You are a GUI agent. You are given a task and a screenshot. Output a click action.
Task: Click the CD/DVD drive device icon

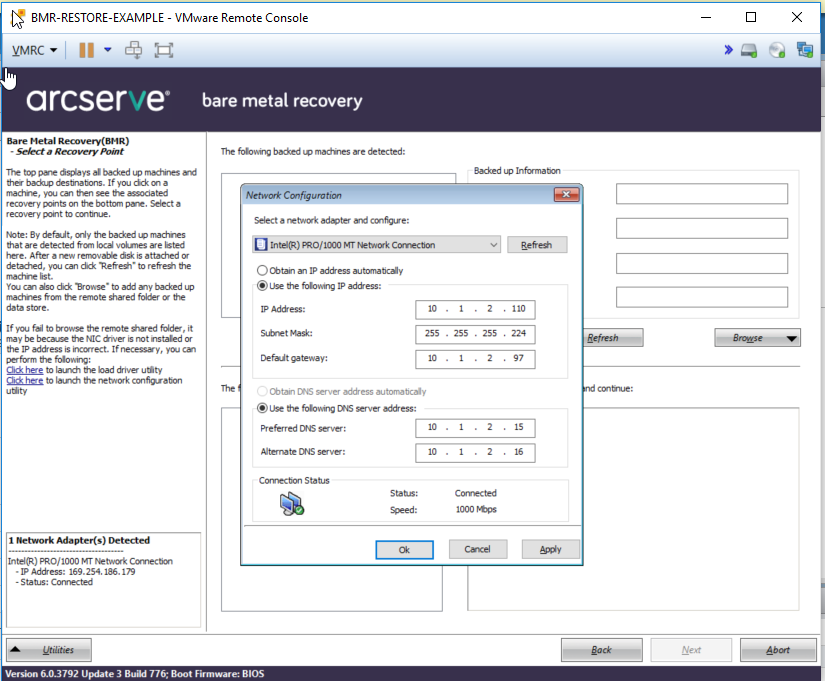777,51
